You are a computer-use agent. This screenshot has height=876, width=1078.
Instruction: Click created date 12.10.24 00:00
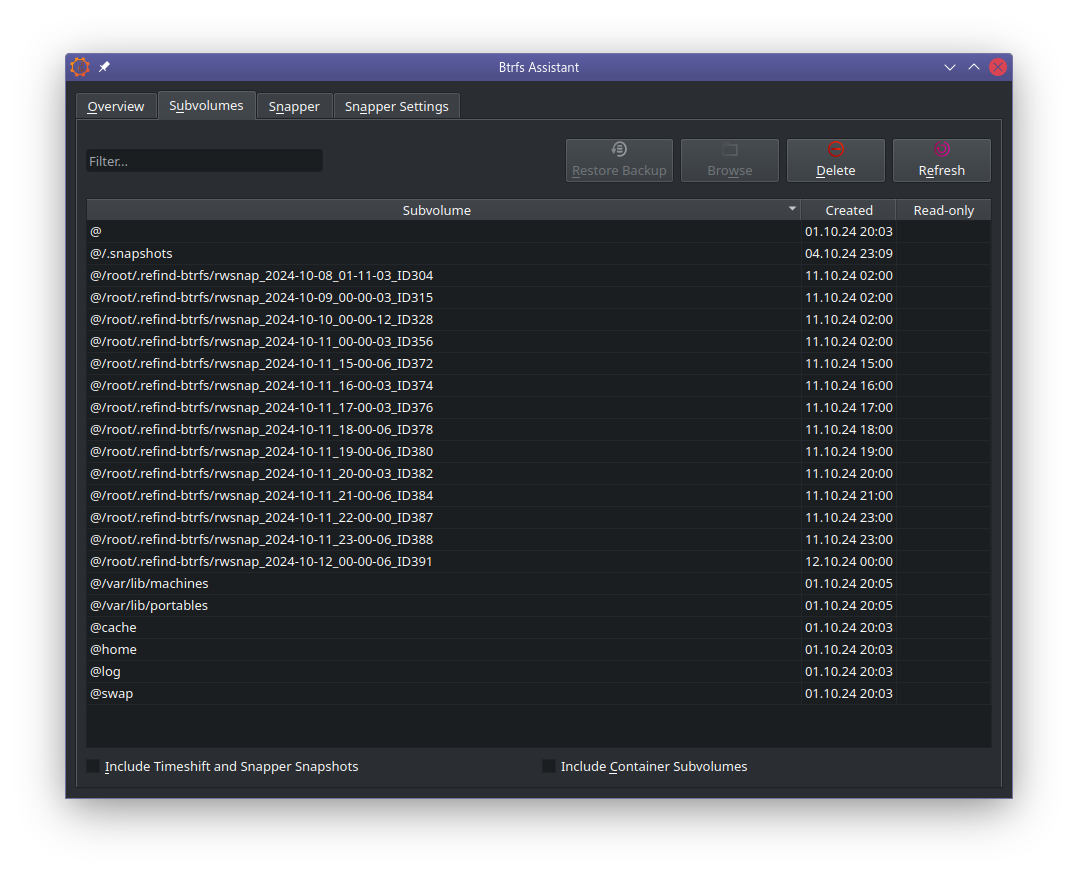[x=848, y=562]
